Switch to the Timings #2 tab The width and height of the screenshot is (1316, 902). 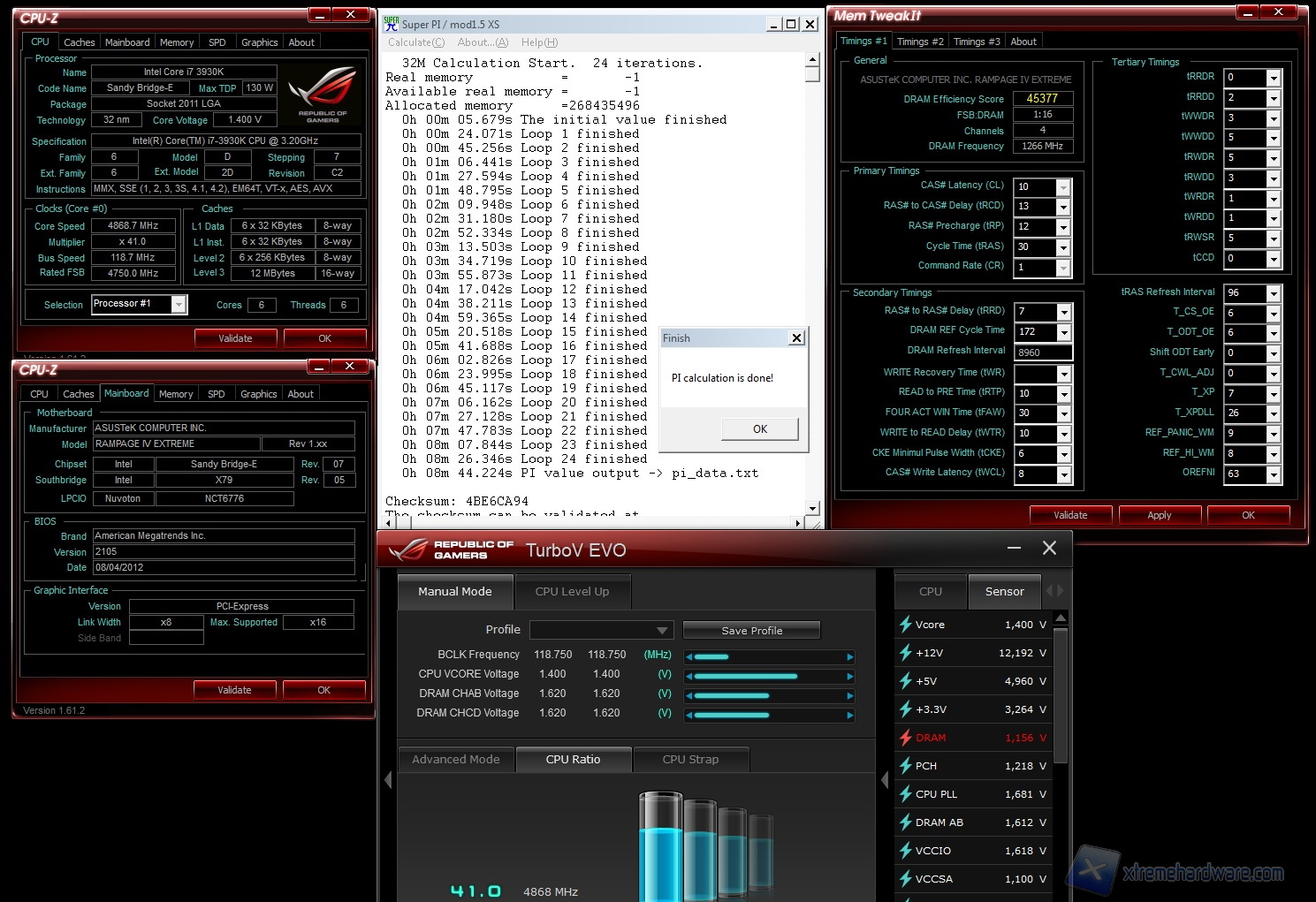pos(919,42)
